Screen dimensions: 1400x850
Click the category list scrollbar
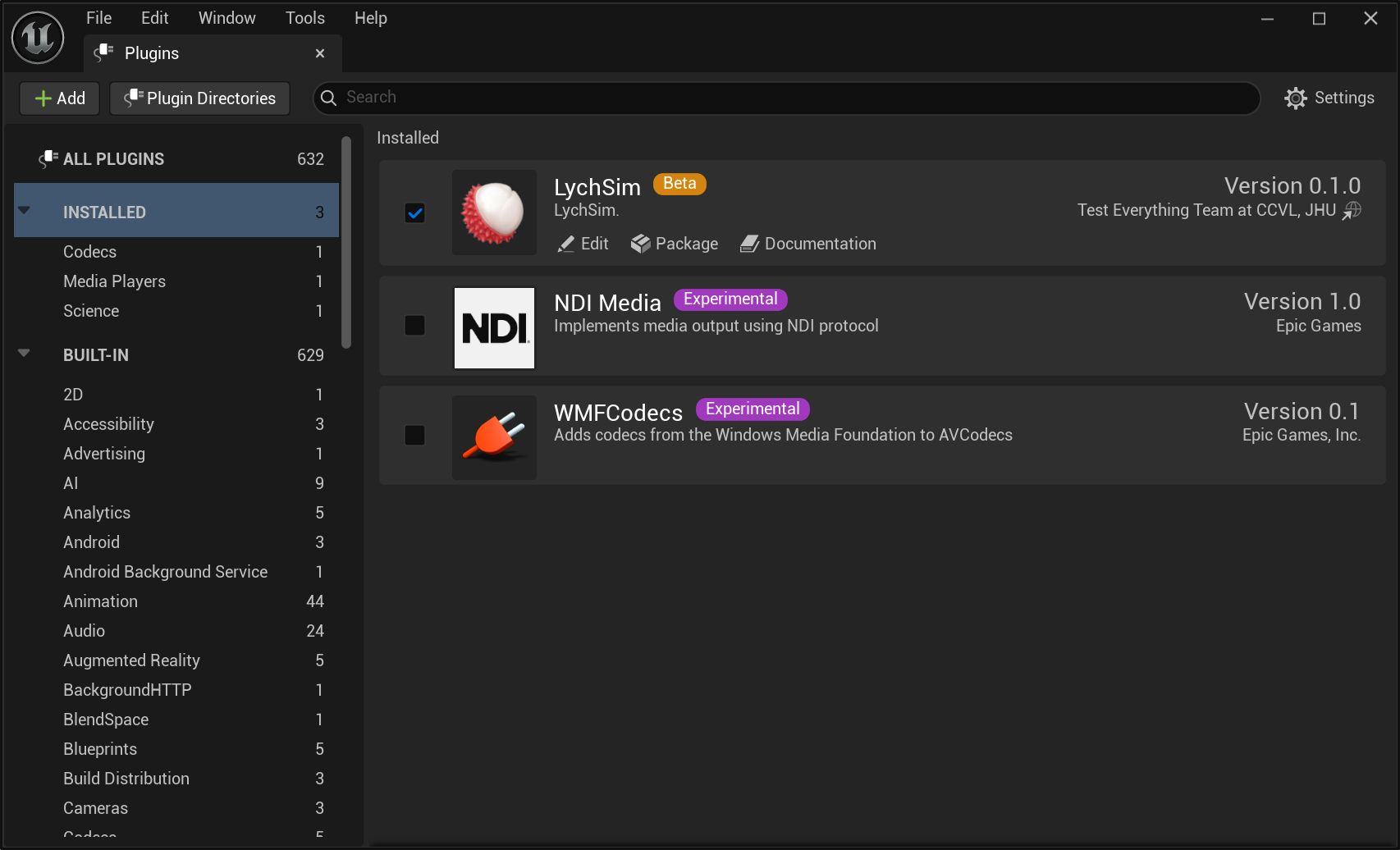[346, 242]
